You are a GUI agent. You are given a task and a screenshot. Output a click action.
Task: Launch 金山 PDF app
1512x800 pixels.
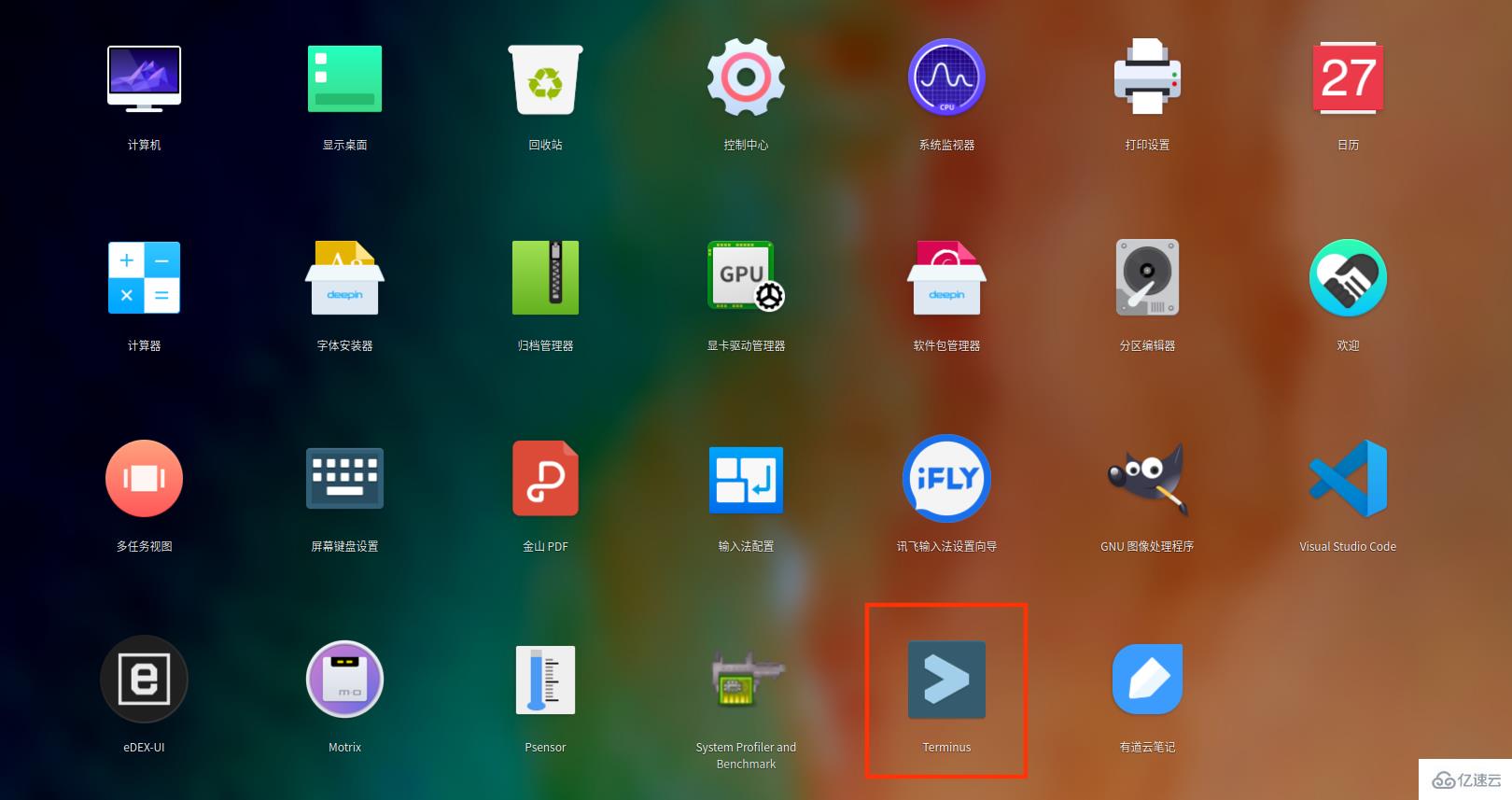[545, 479]
